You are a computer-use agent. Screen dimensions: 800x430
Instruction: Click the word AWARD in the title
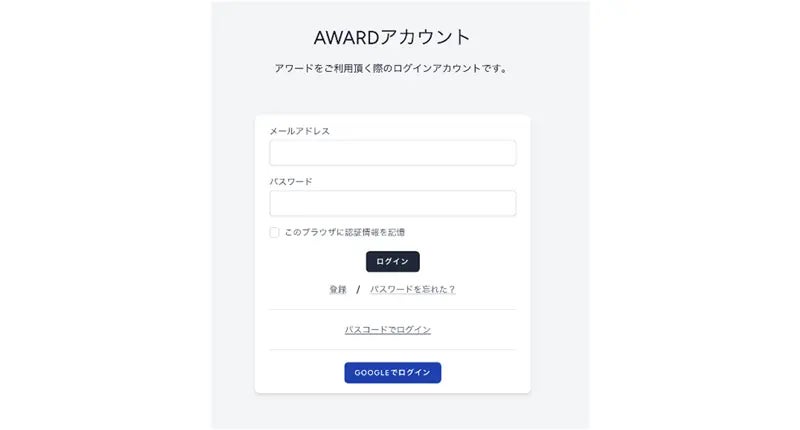click(346, 37)
